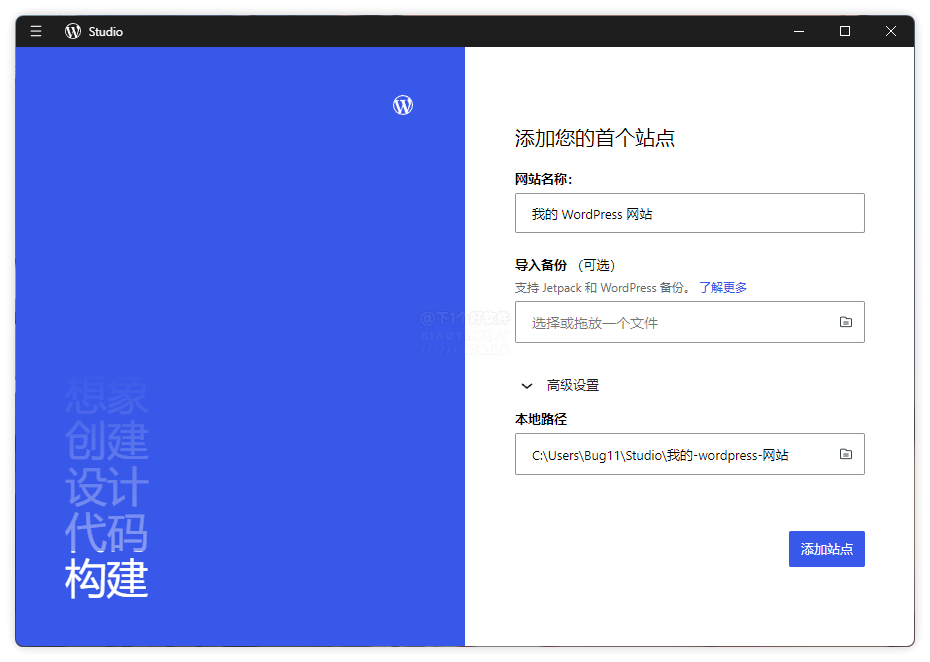Click the 设计 word on blue panel
930x662 pixels.
point(106,487)
